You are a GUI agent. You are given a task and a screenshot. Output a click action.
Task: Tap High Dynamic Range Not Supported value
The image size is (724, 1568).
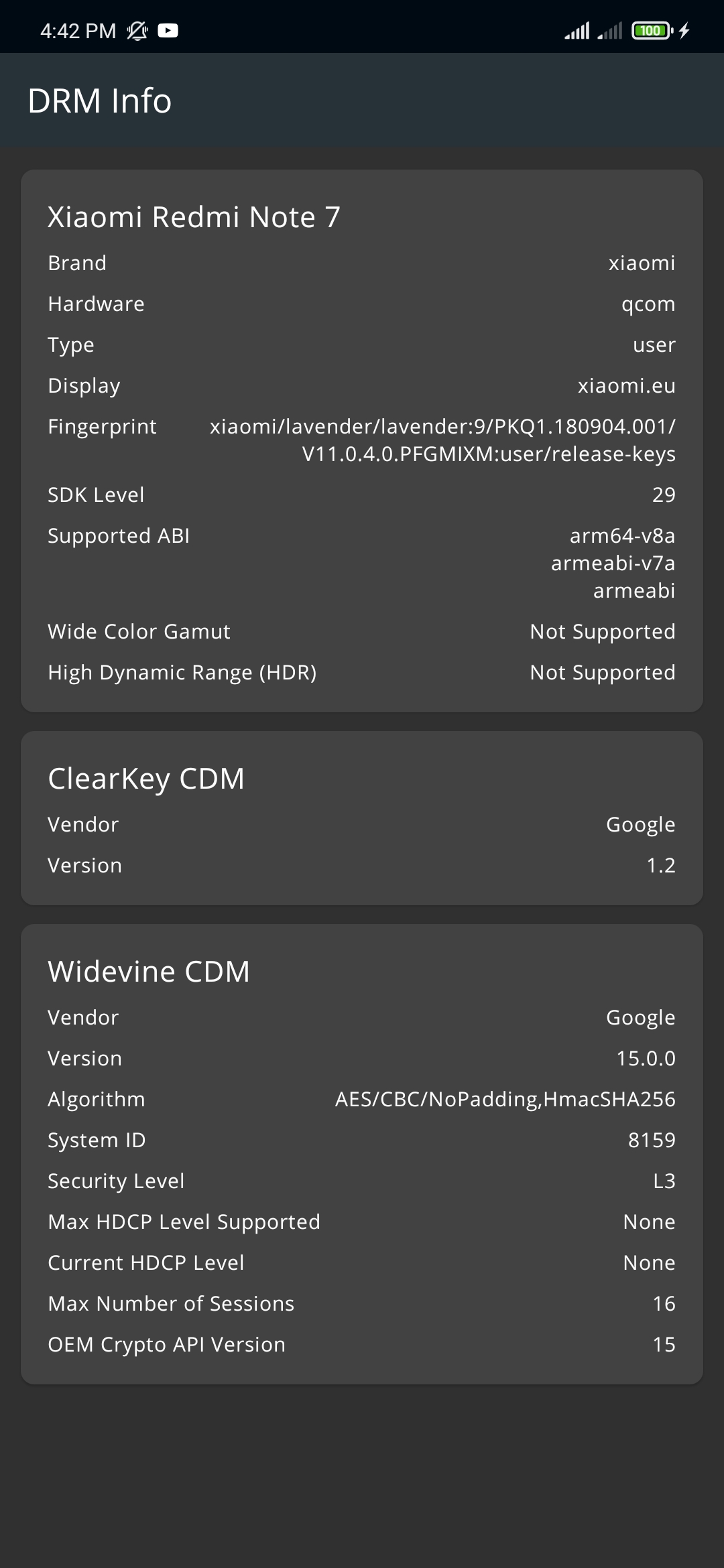point(603,673)
